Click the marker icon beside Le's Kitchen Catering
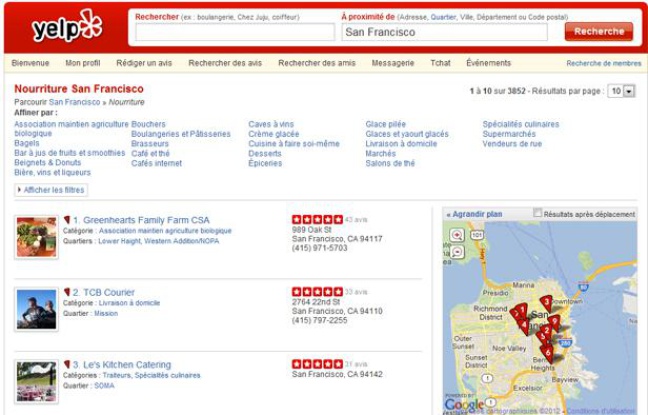 point(67,364)
